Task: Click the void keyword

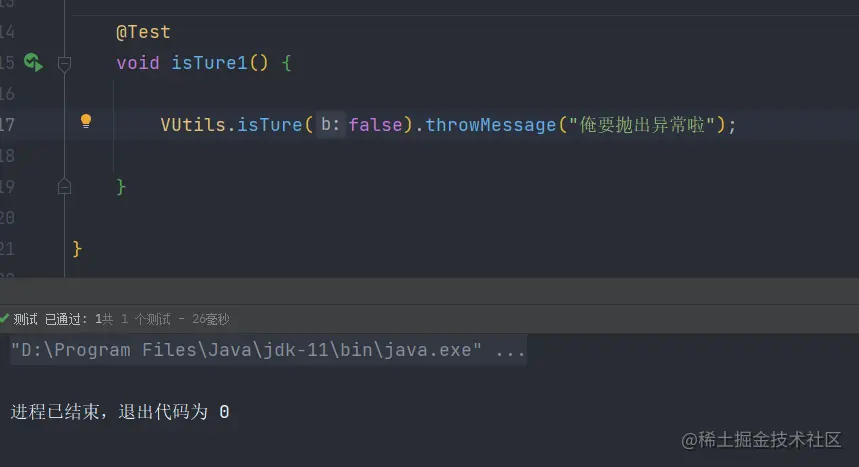Action: 138,62
